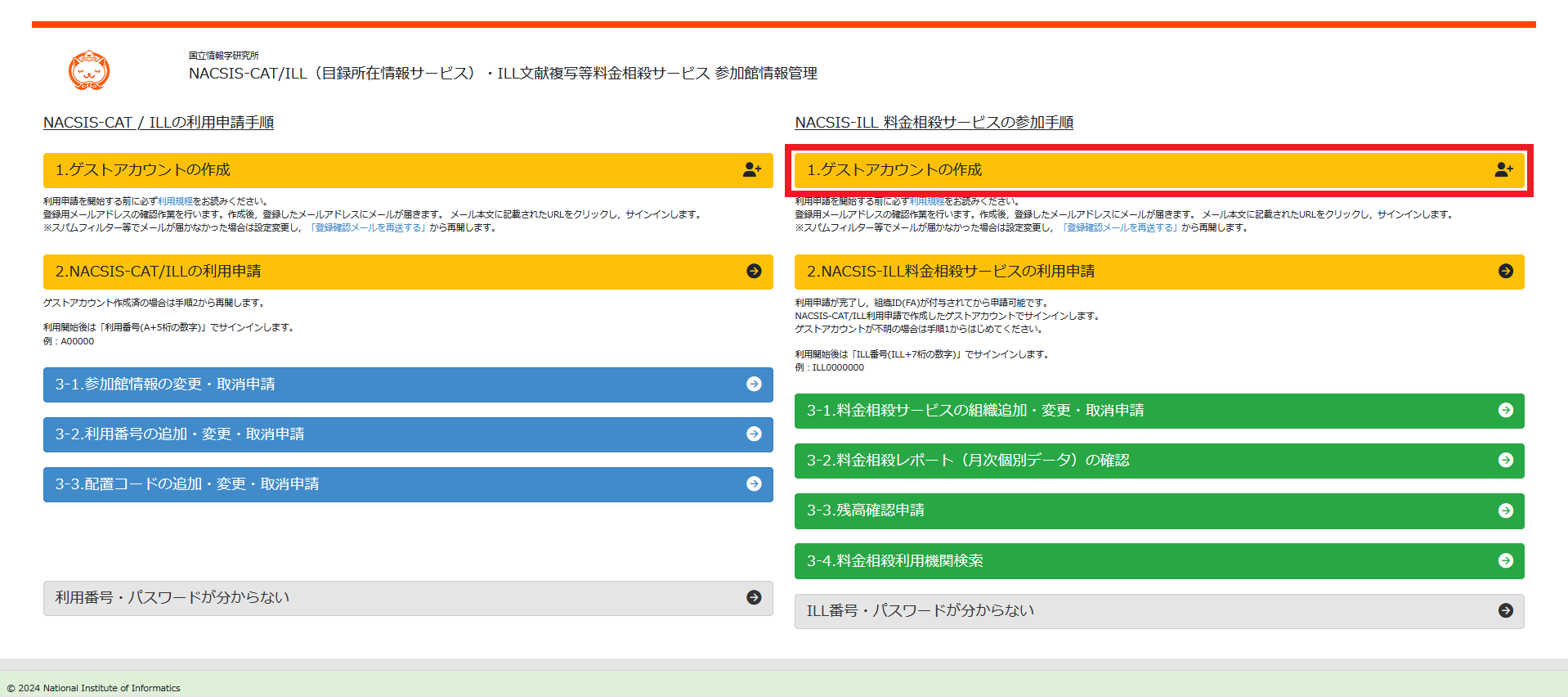Click © 2024 National Institute of Informatics footer

tap(93, 688)
